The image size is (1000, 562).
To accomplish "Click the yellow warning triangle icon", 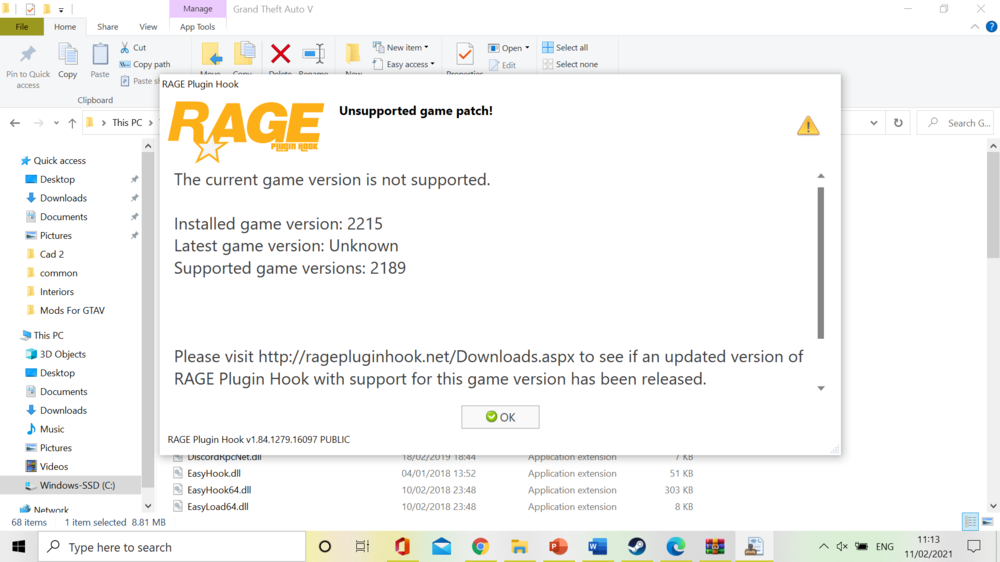I will (x=808, y=126).
